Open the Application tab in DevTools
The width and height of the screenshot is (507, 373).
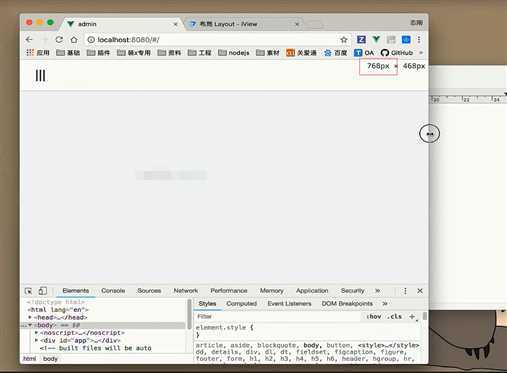click(312, 291)
